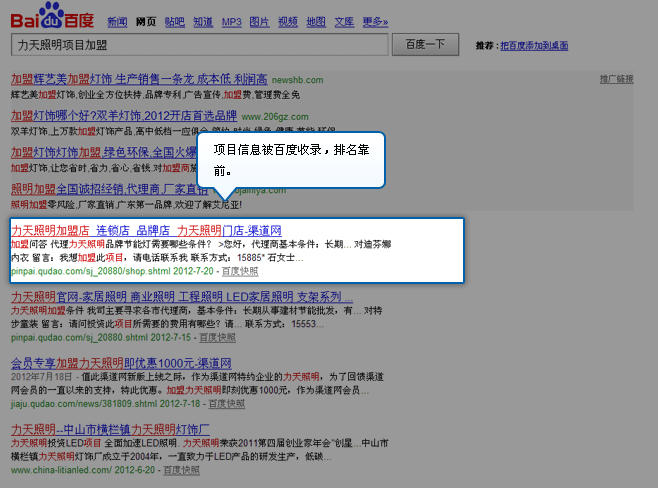The width and height of the screenshot is (658, 488).
Task: Open result 力天照明--中山市横栏镇力天照明灯饰厂
Action: [x=110, y=430]
